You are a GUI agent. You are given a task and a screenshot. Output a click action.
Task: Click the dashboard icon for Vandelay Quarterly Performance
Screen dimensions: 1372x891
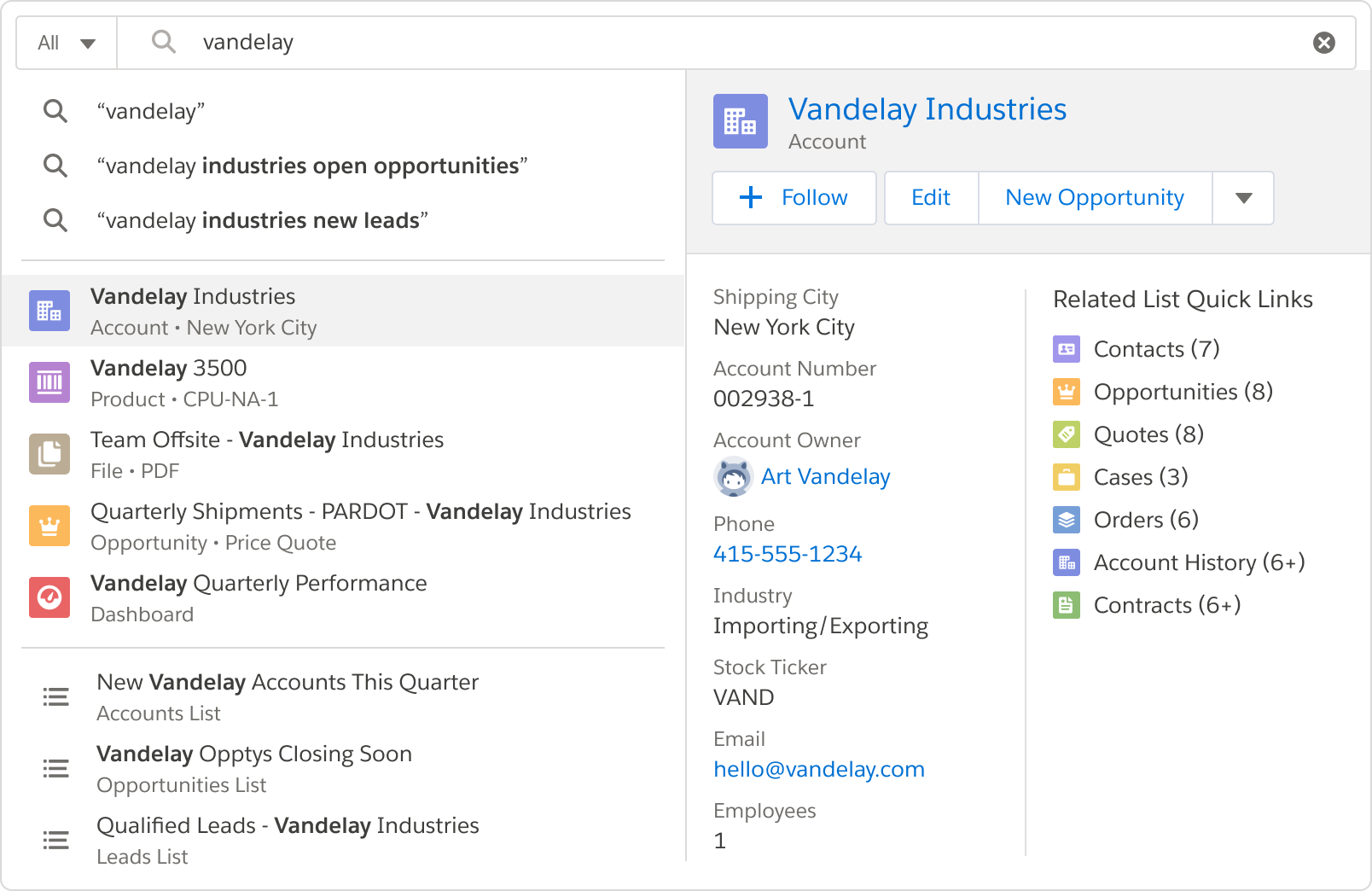click(x=49, y=597)
